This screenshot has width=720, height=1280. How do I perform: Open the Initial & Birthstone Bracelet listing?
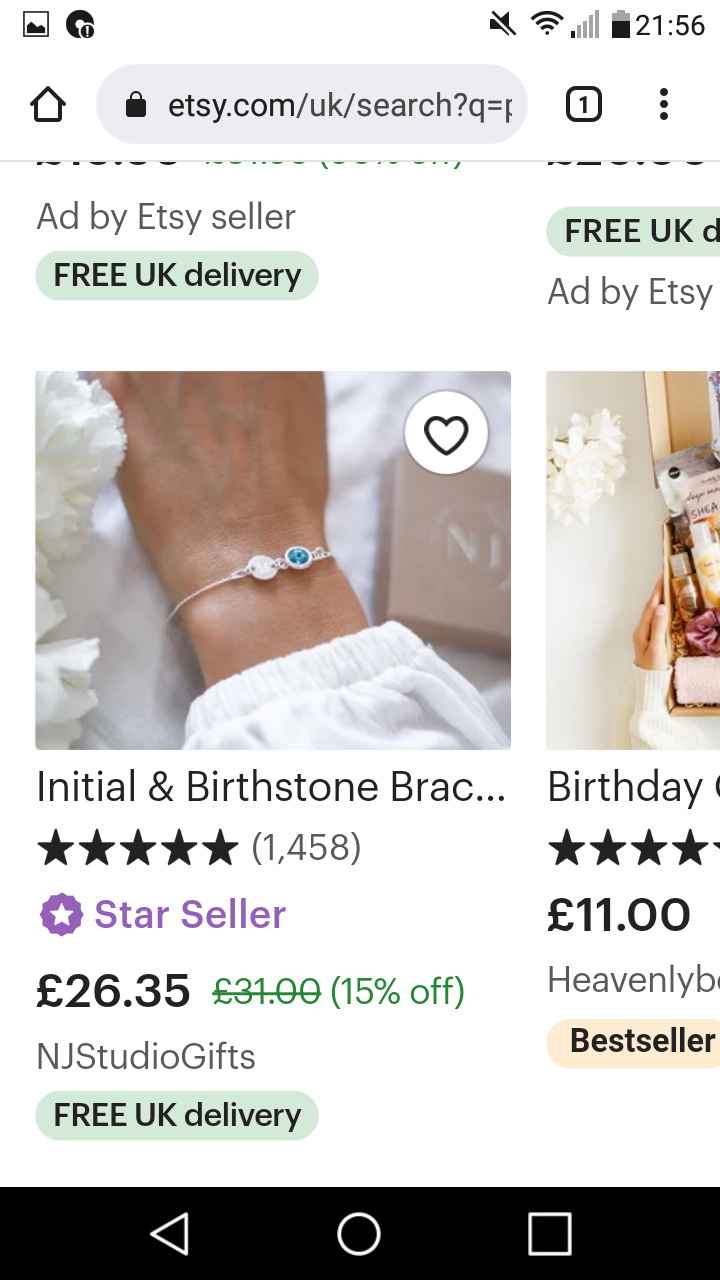[272, 787]
